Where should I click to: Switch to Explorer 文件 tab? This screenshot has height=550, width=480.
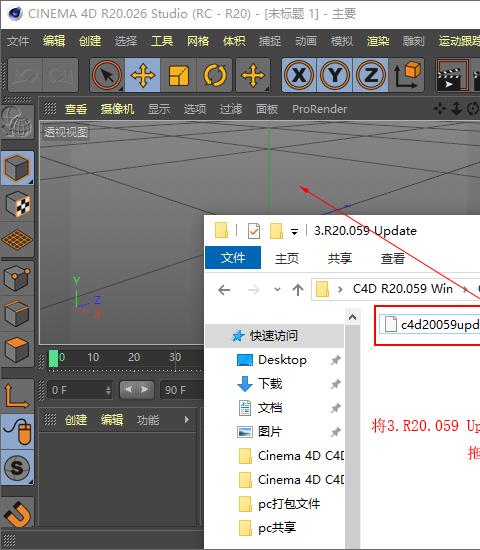click(233, 258)
